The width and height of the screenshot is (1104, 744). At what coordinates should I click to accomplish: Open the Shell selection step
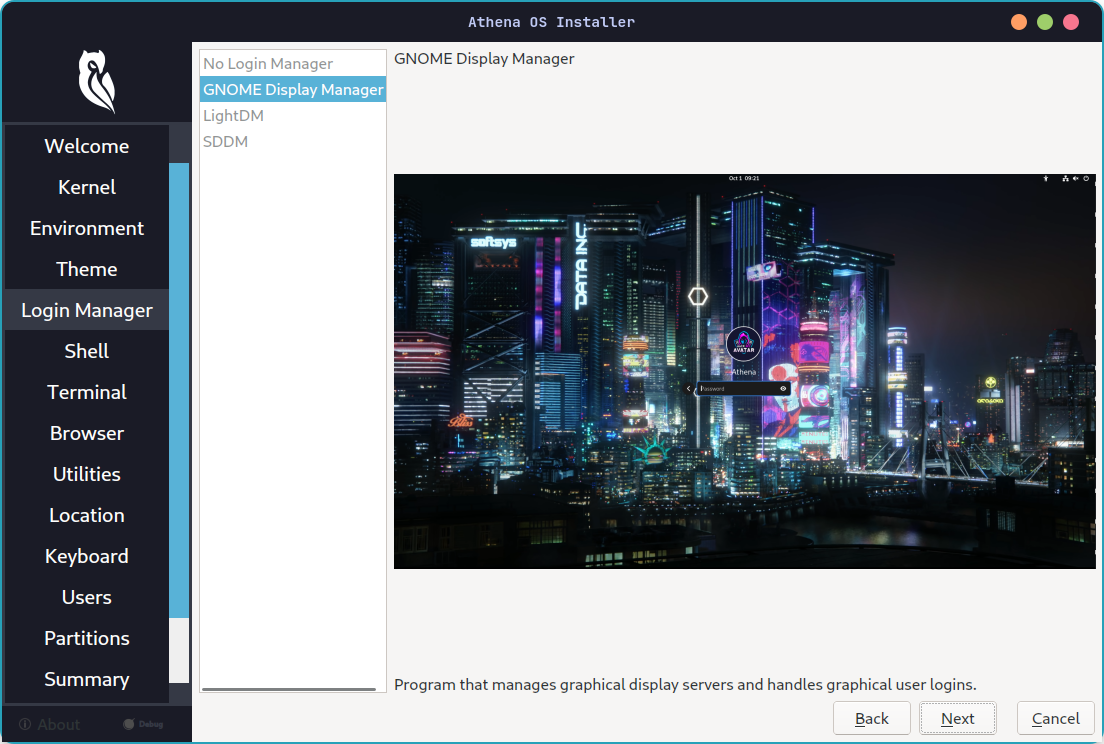coord(86,351)
